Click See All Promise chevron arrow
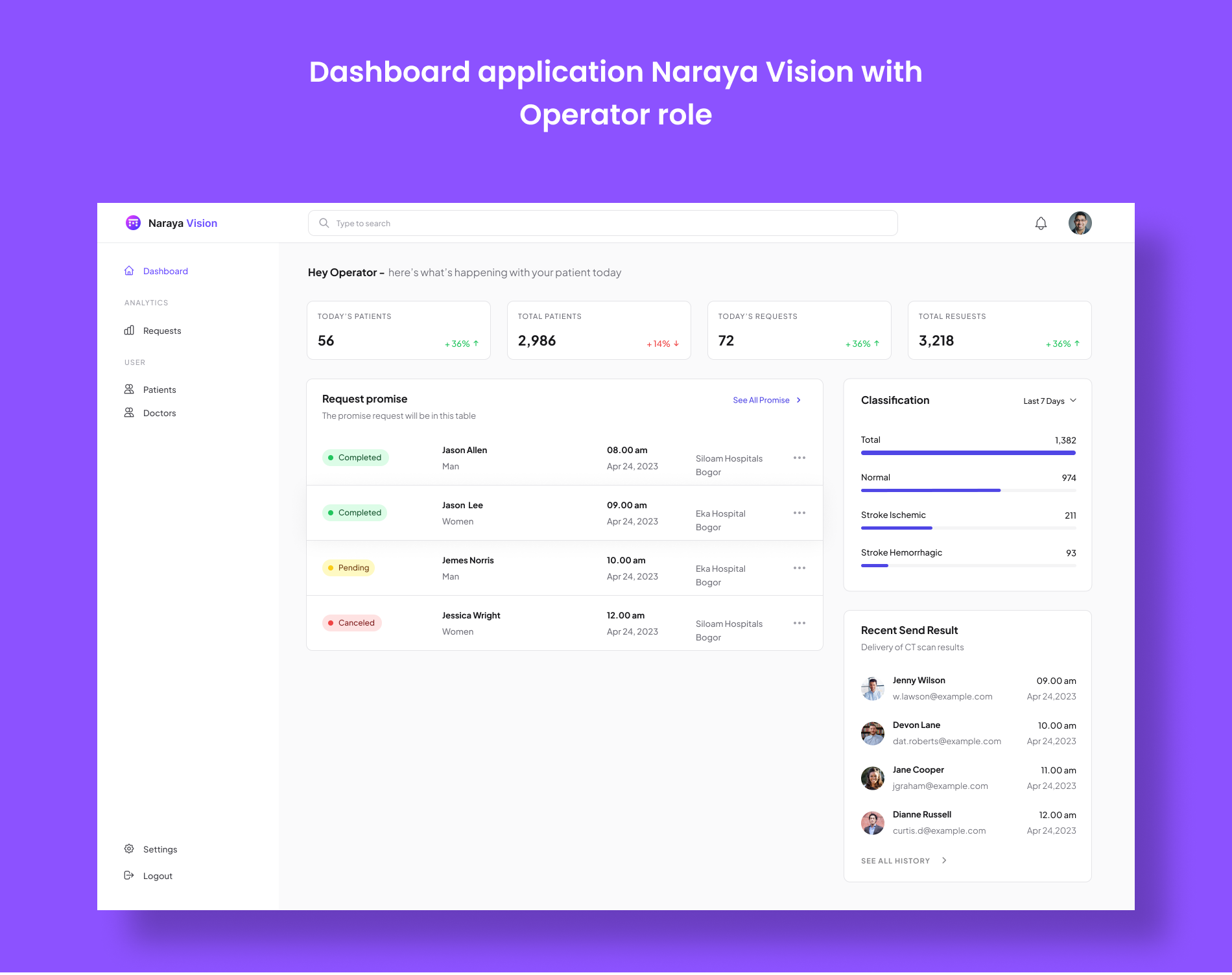1232x975 pixels. pyautogui.click(x=799, y=400)
